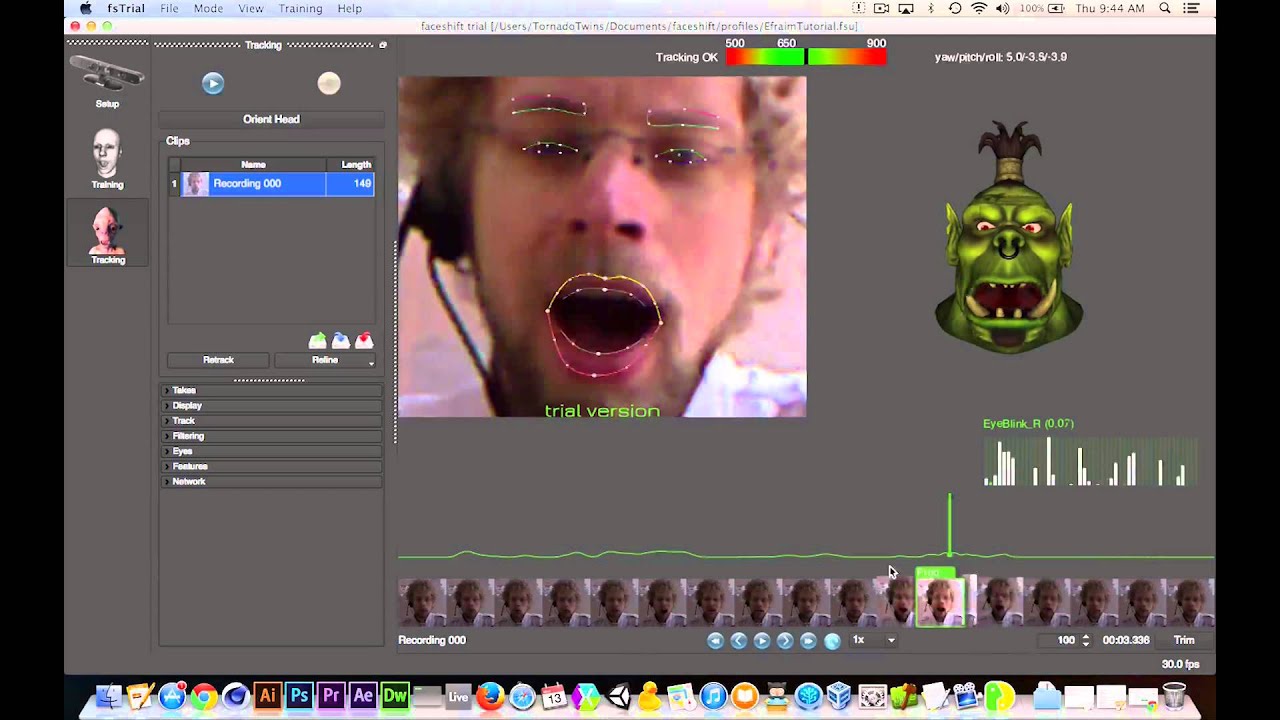
Task: Switch to Training mode head icon
Action: 107,159
